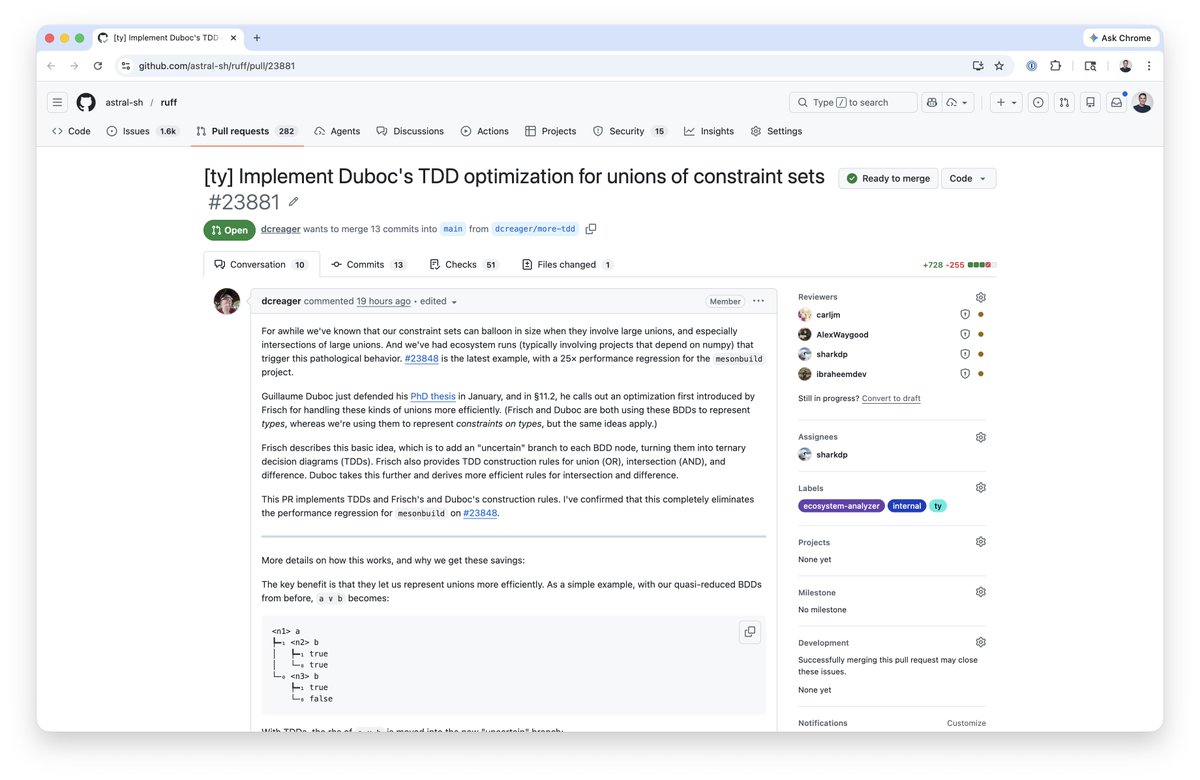Click assignee sharkdp

click(832, 455)
